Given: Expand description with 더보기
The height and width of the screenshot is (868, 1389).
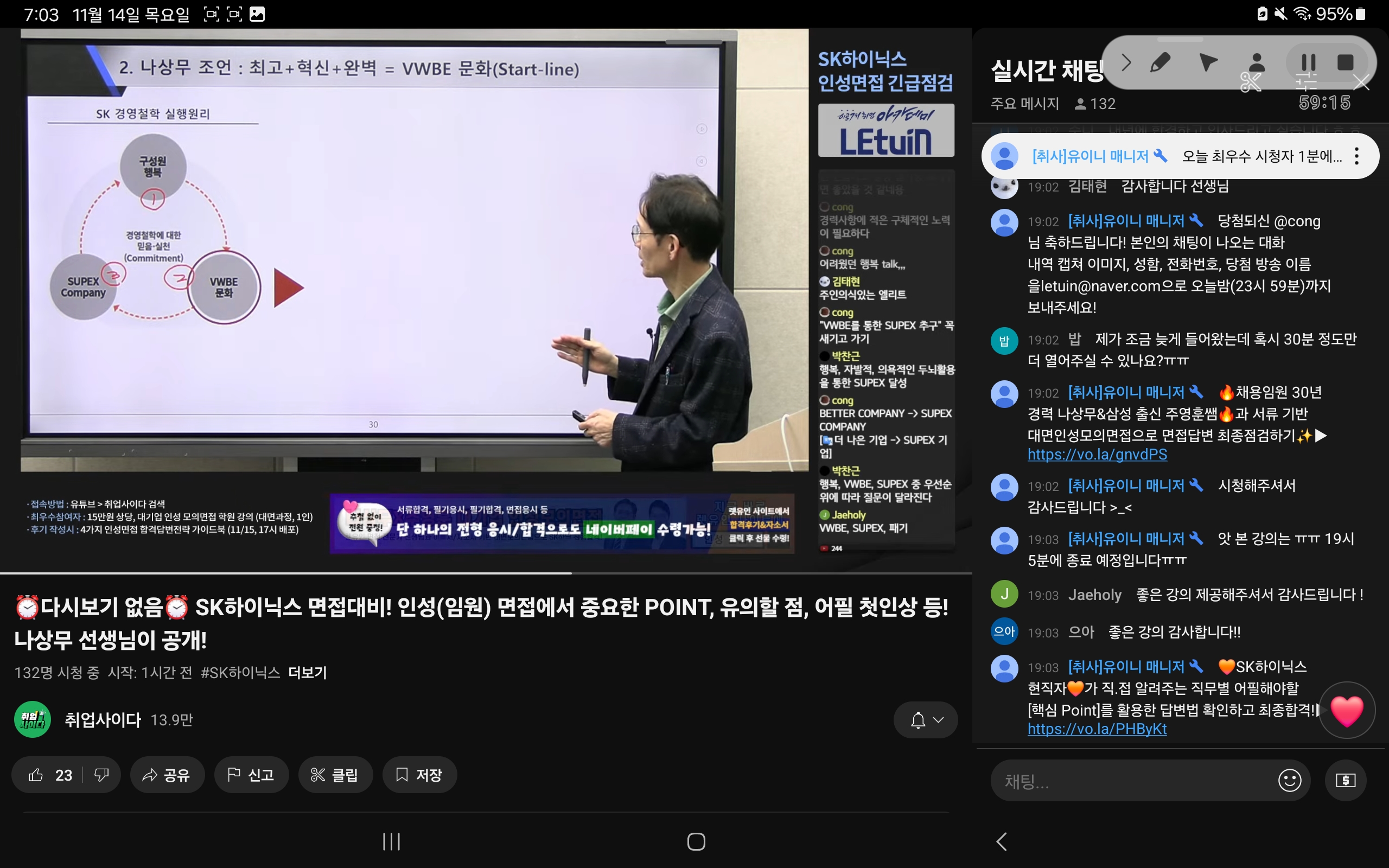Looking at the screenshot, I should (x=307, y=672).
